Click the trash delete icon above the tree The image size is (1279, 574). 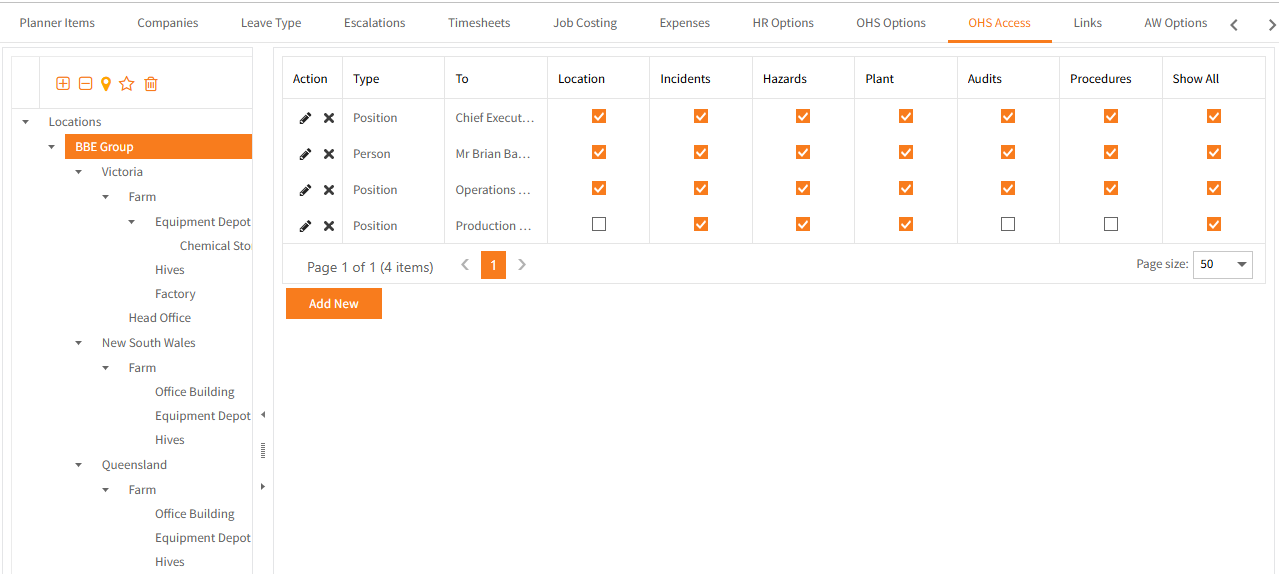tap(151, 84)
